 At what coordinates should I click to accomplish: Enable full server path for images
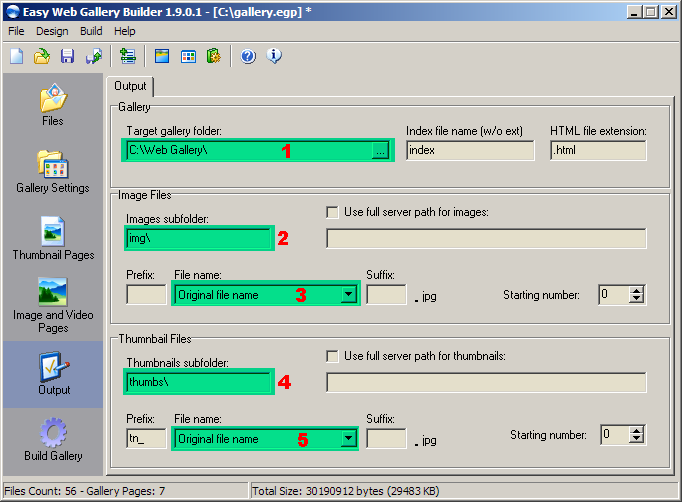[332, 212]
